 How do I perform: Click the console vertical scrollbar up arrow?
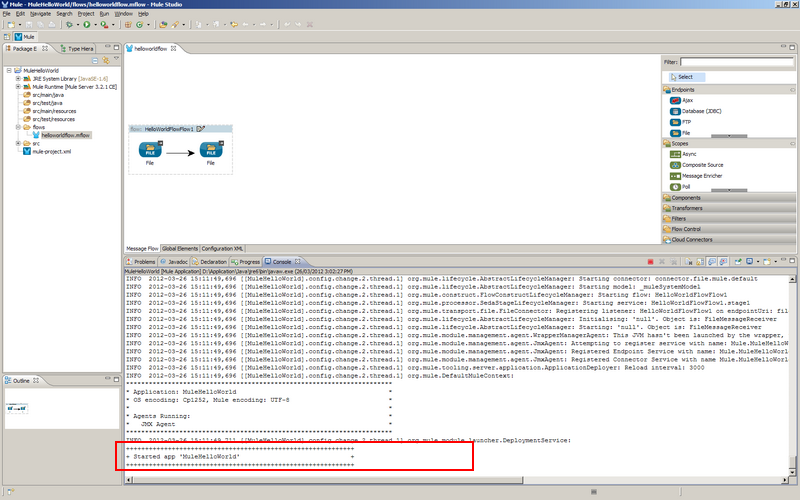792,279
